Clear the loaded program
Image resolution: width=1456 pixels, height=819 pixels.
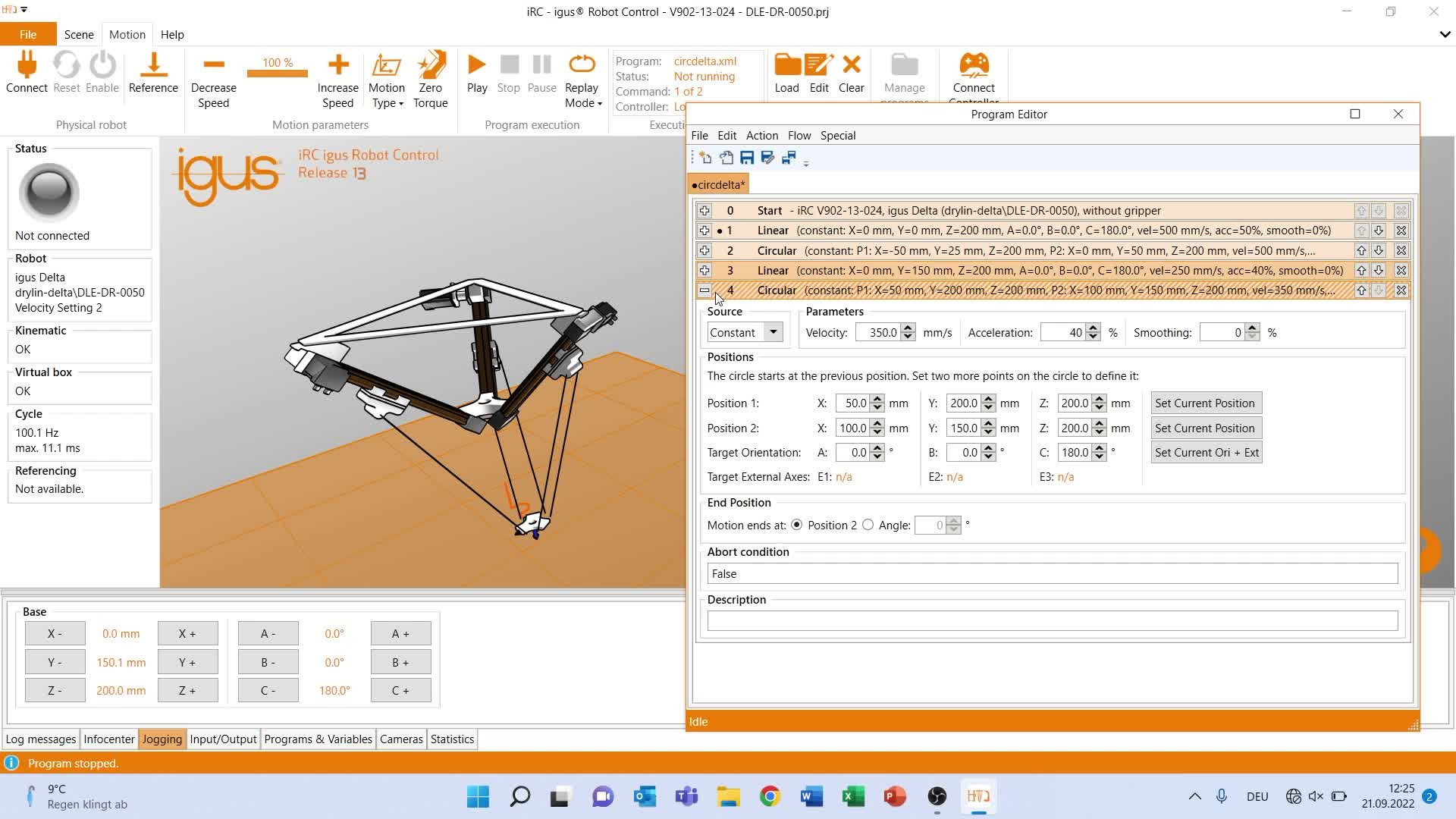tap(852, 73)
